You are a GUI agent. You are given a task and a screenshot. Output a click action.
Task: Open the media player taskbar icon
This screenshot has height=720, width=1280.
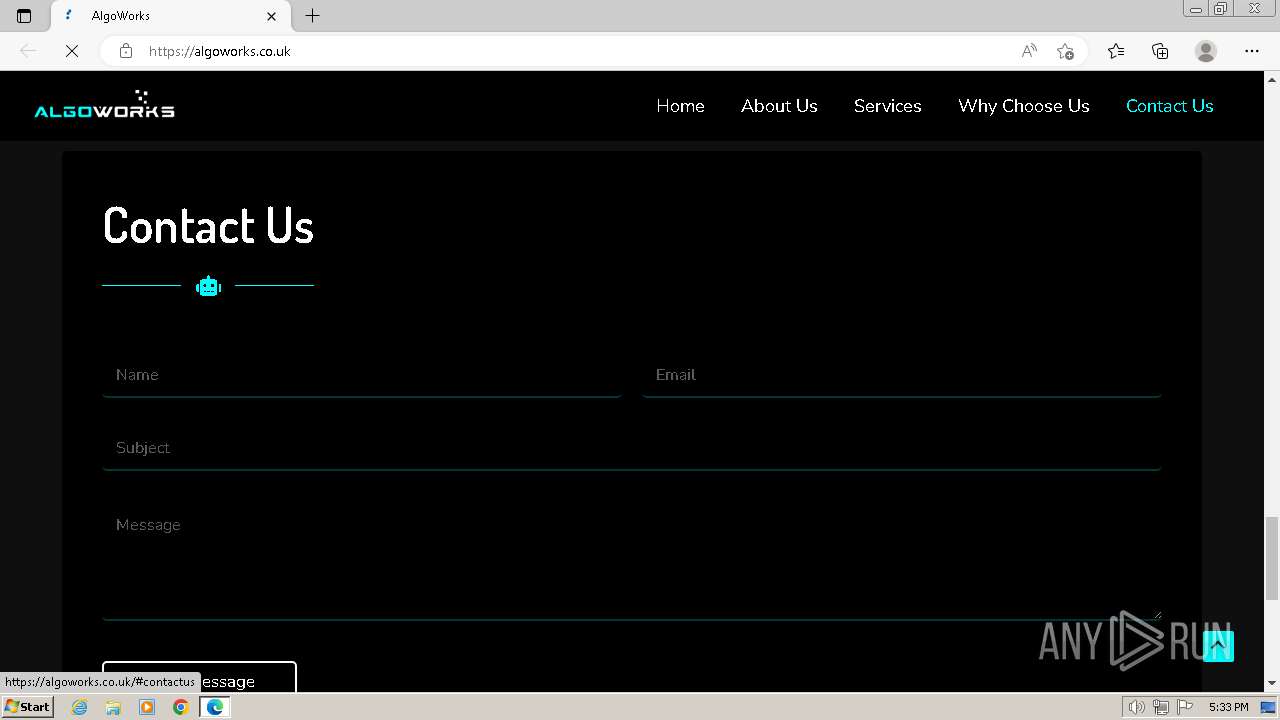pos(147,707)
